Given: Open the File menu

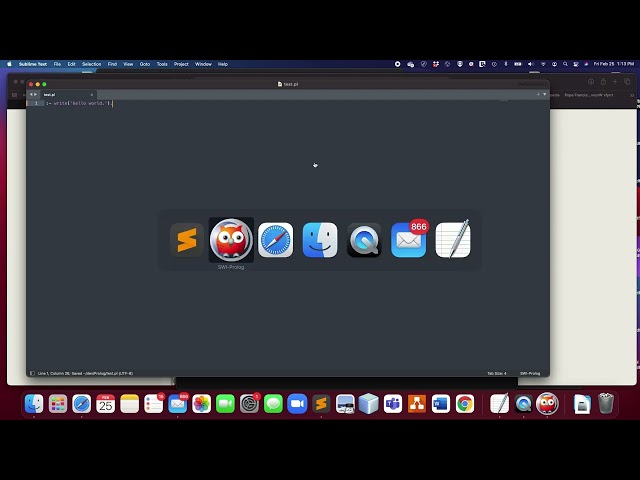Looking at the screenshot, I should point(57,64).
